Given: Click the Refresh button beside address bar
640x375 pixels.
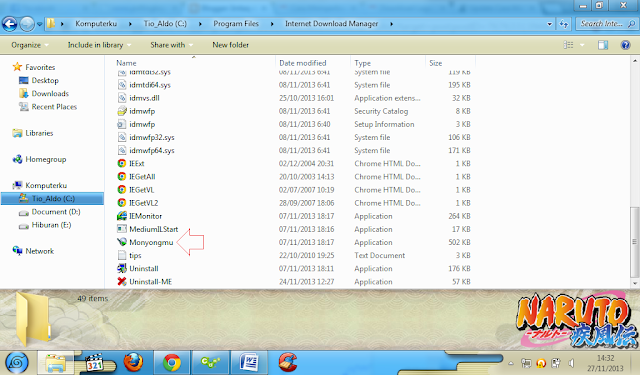Looking at the screenshot, I should click(x=564, y=24).
